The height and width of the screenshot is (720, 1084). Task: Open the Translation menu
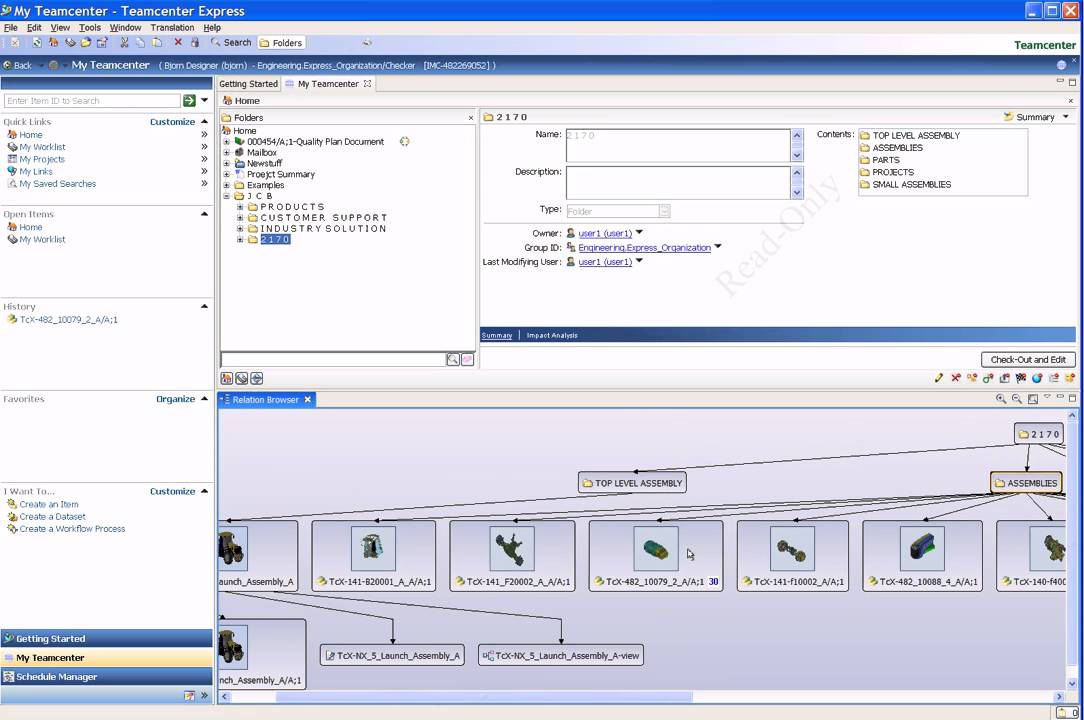pyautogui.click(x=172, y=28)
